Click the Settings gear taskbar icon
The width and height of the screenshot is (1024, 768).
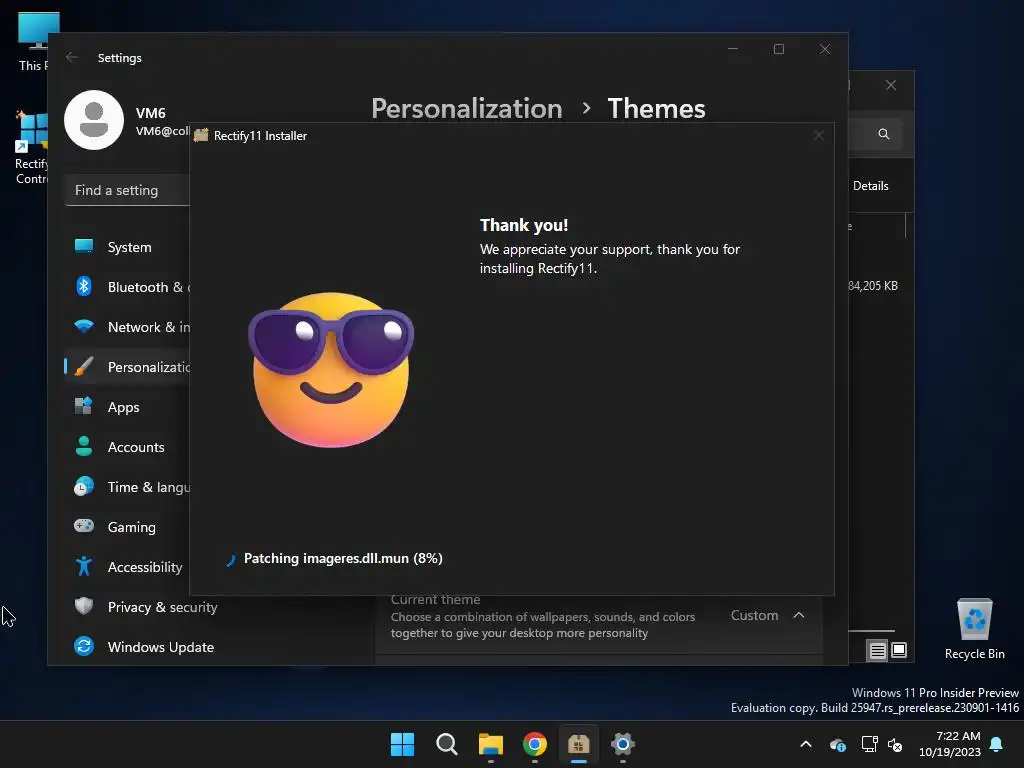(623, 744)
